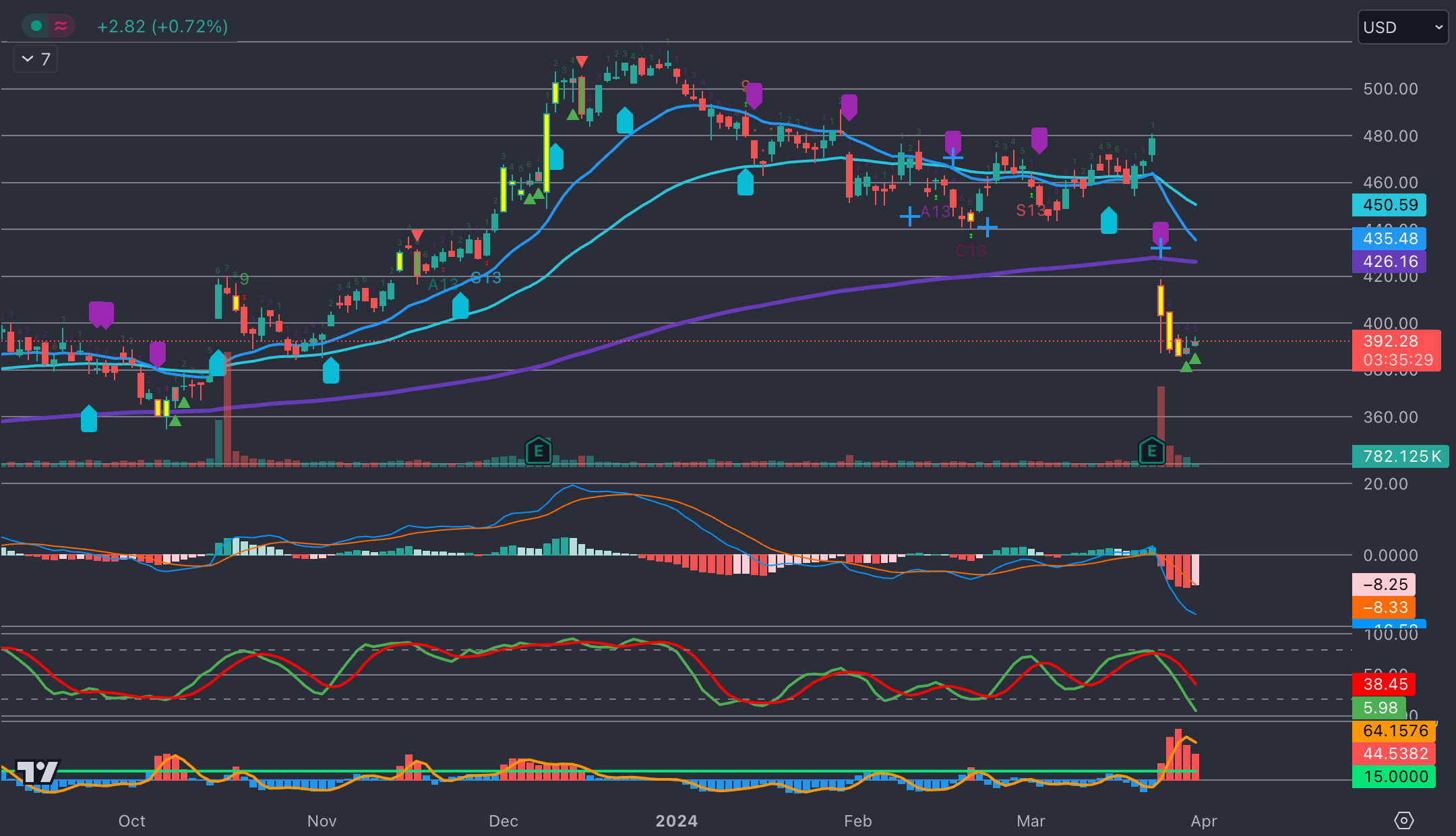Click the 20.00 MACD axis label
This screenshot has height=836, width=1456.
[x=1385, y=484]
